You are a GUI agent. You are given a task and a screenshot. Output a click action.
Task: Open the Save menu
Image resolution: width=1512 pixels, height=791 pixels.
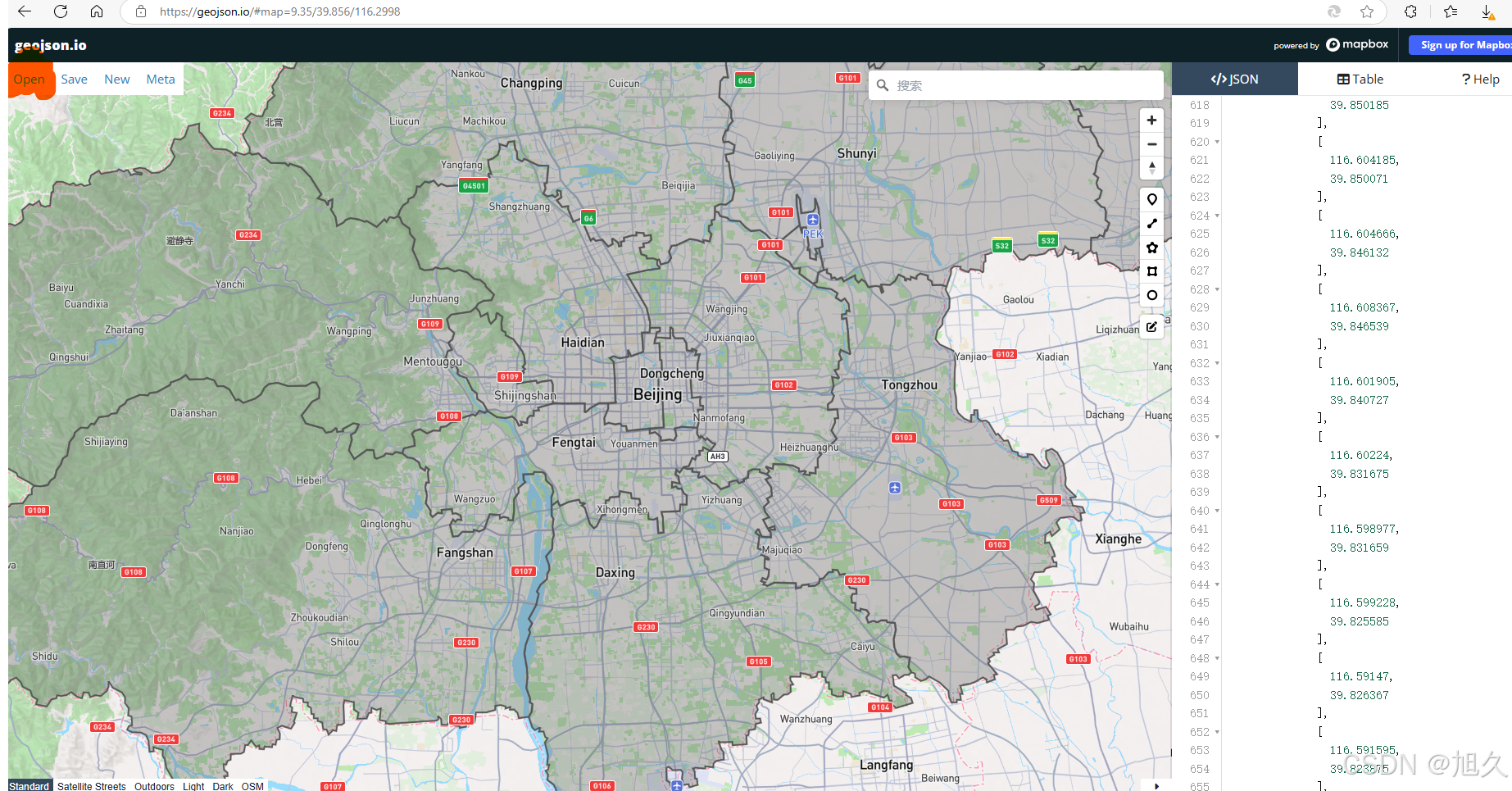pos(74,80)
